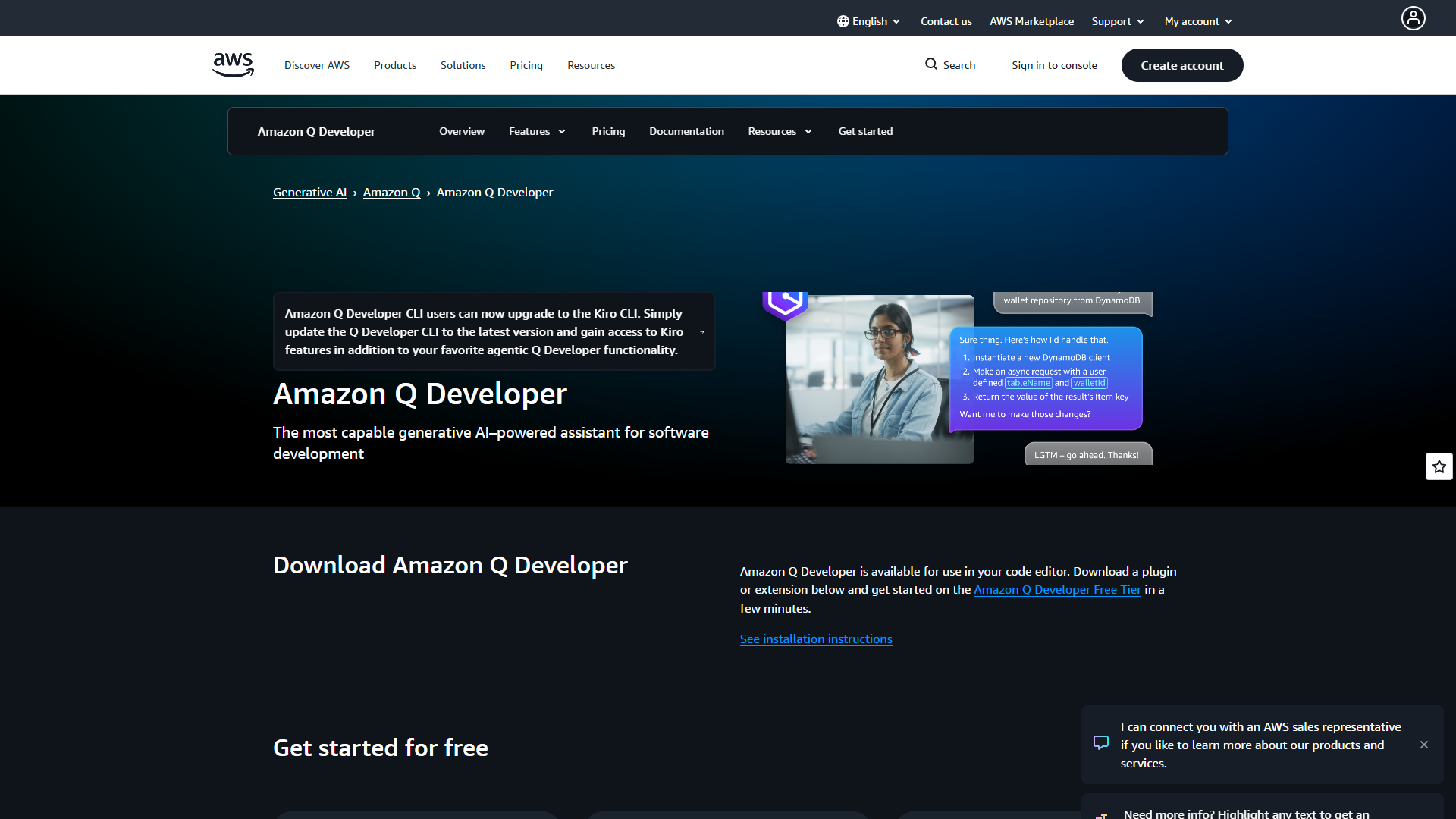Click See installation instructions
The height and width of the screenshot is (819, 1456).
(x=816, y=639)
